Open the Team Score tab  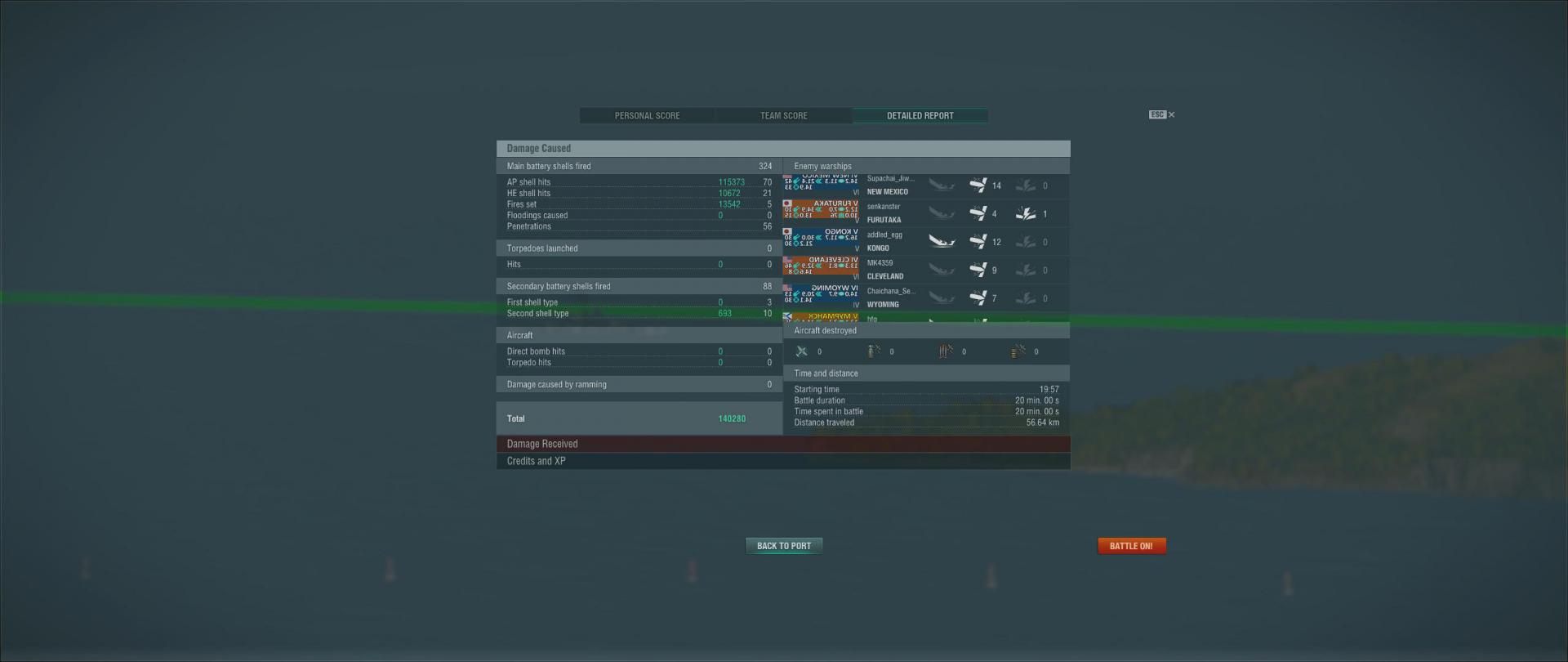point(784,116)
